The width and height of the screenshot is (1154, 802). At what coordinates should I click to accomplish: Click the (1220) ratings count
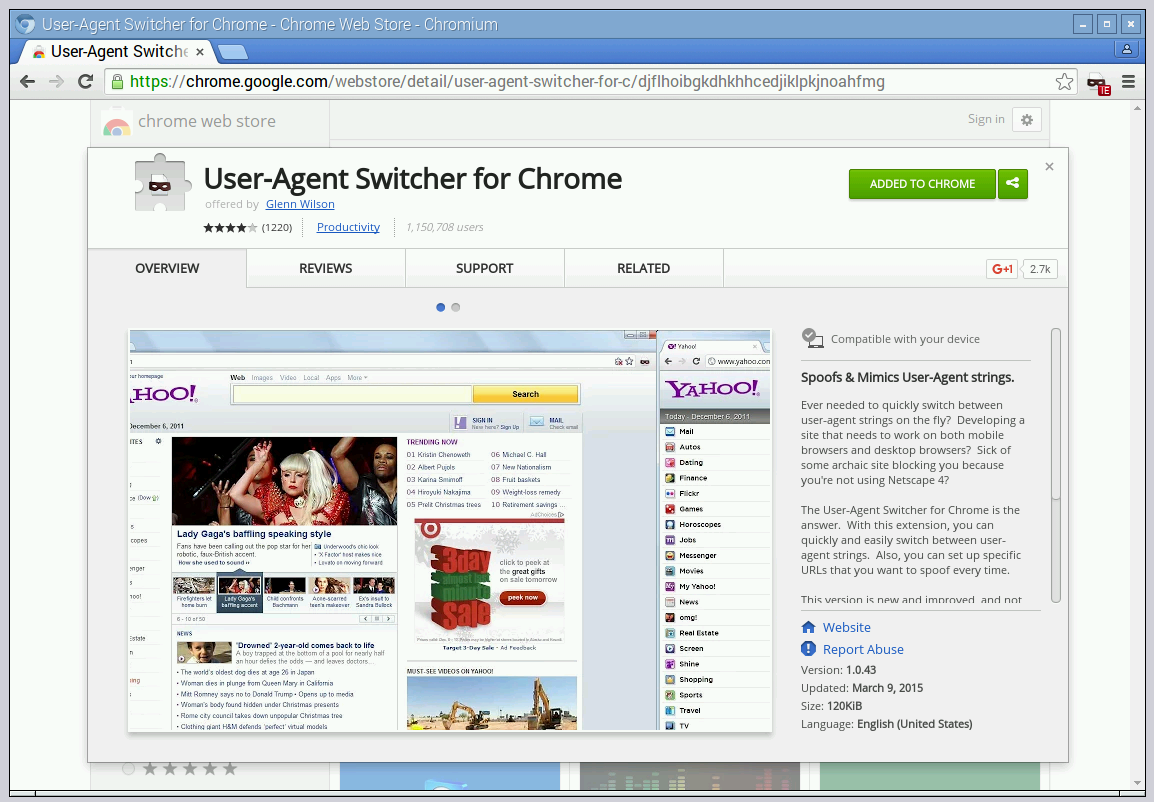[x=277, y=227]
